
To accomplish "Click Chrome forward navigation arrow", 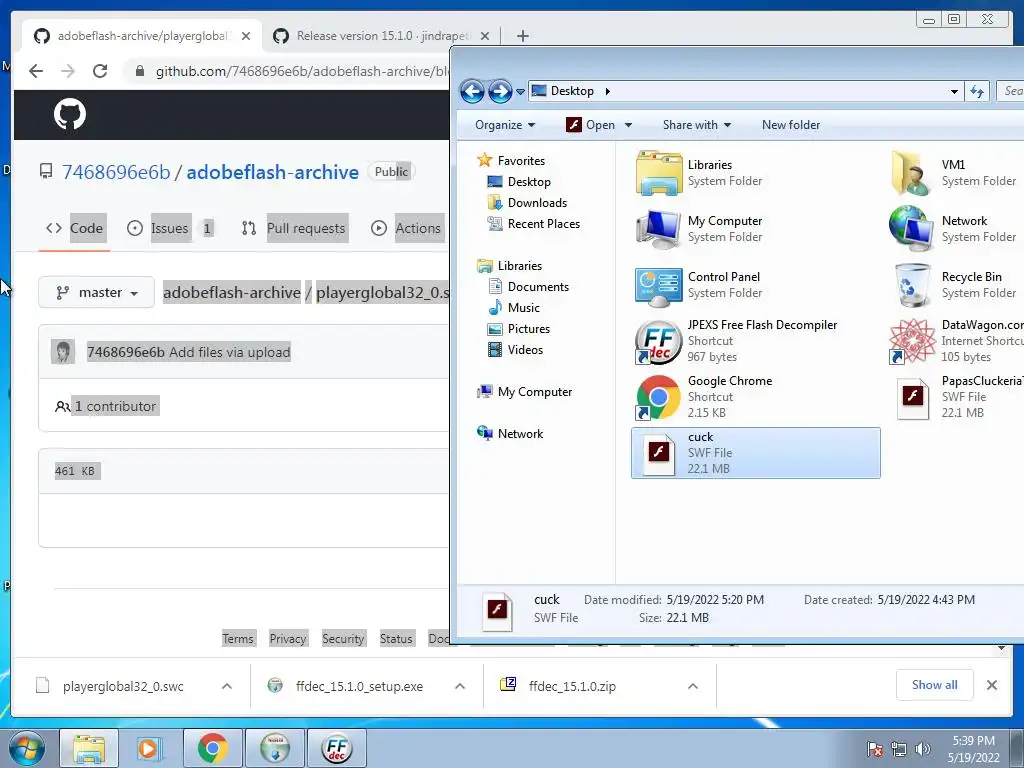I will (x=68, y=71).
